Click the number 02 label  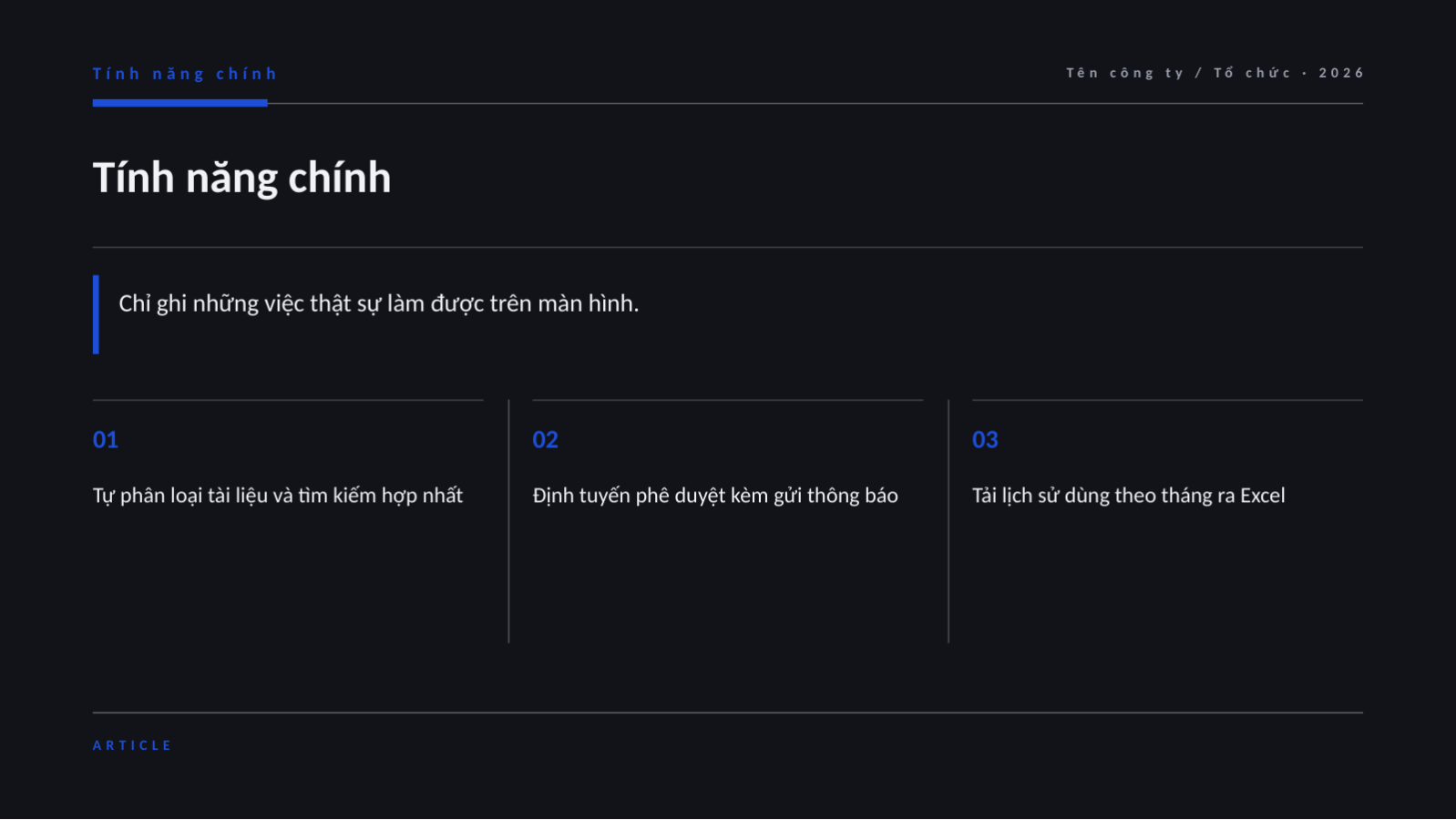tap(546, 440)
